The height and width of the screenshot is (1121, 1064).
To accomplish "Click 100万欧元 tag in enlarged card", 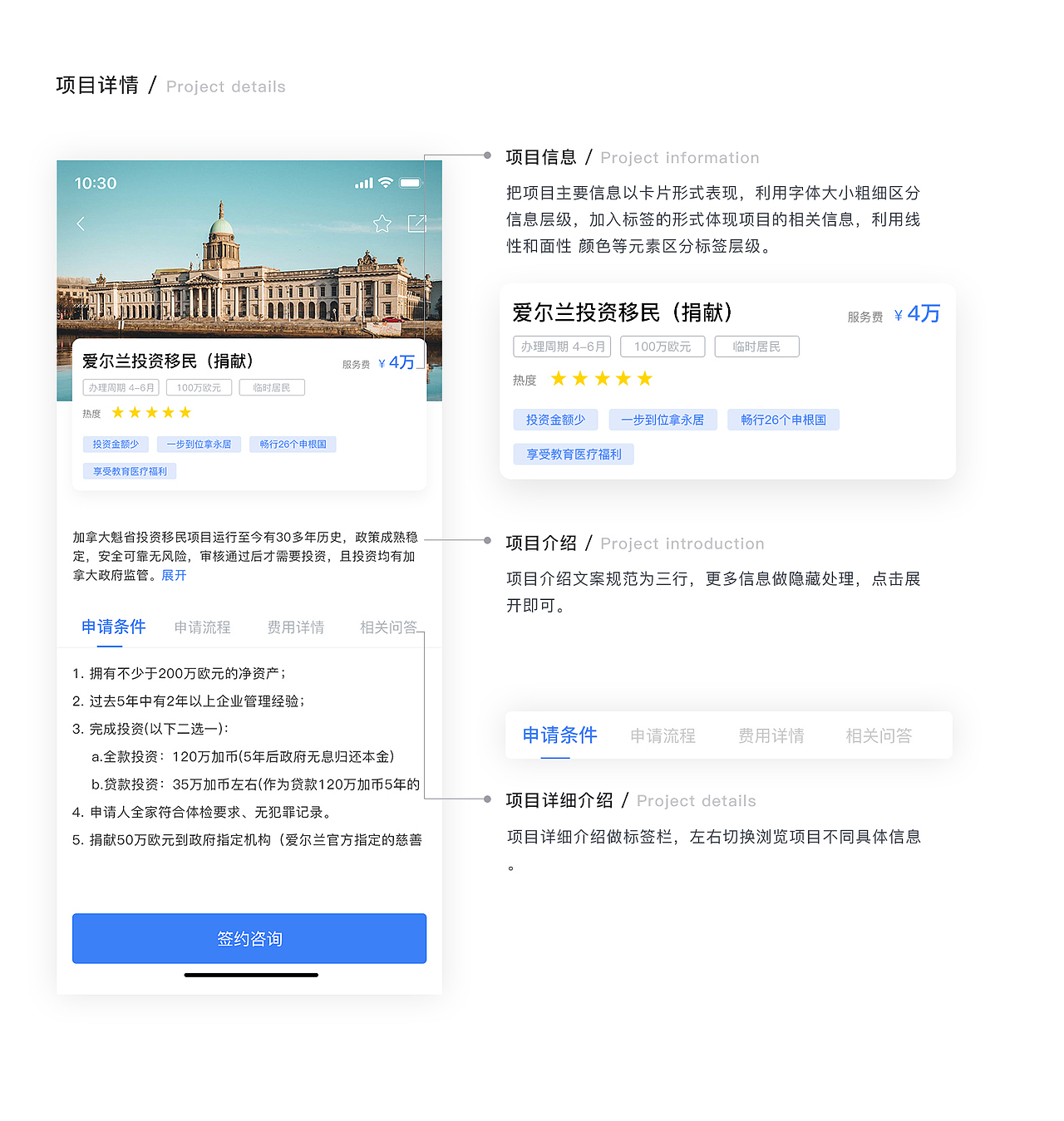I will (x=663, y=347).
